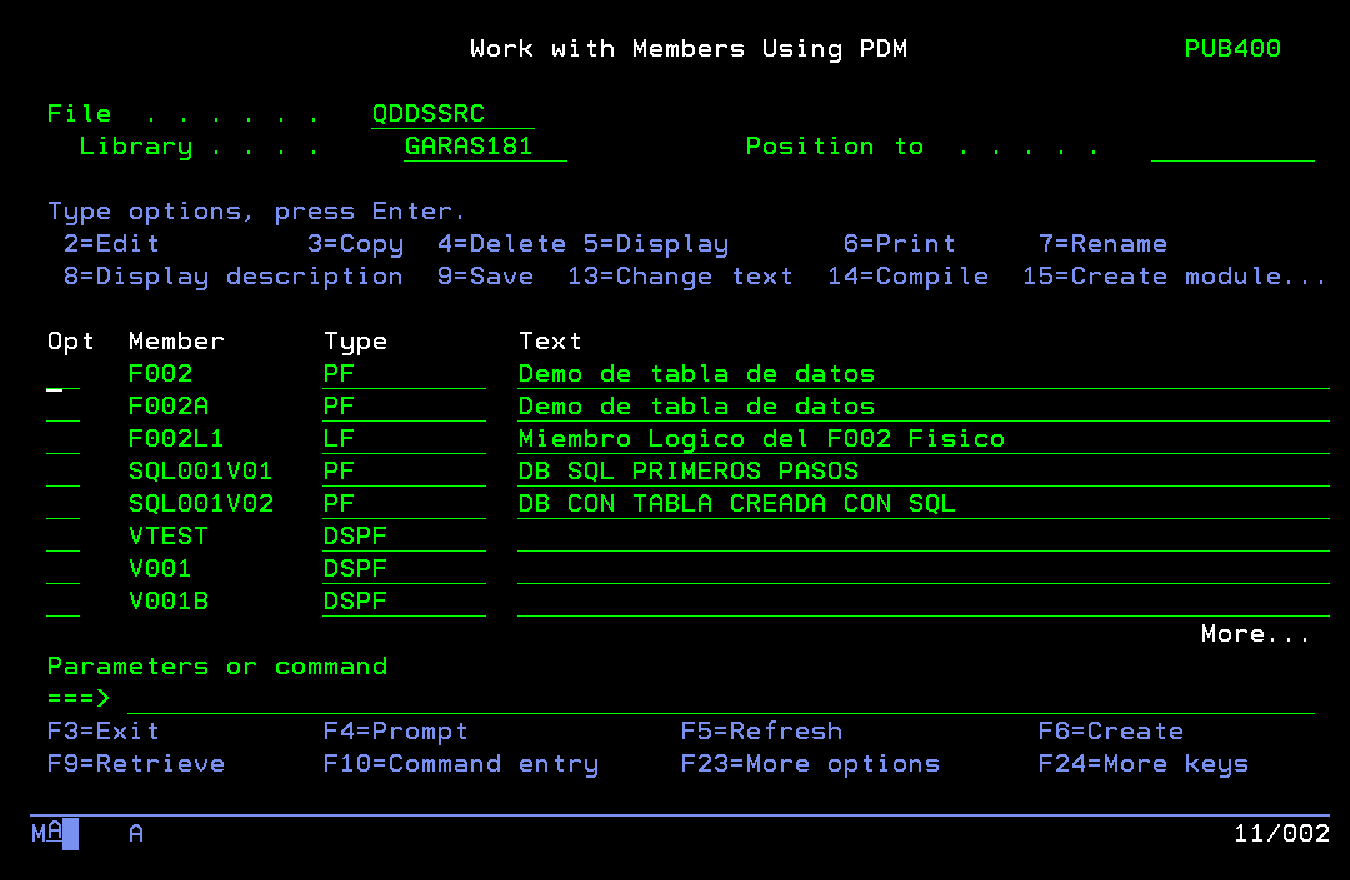
Task: Open F10=Command entry
Action: pos(460,765)
